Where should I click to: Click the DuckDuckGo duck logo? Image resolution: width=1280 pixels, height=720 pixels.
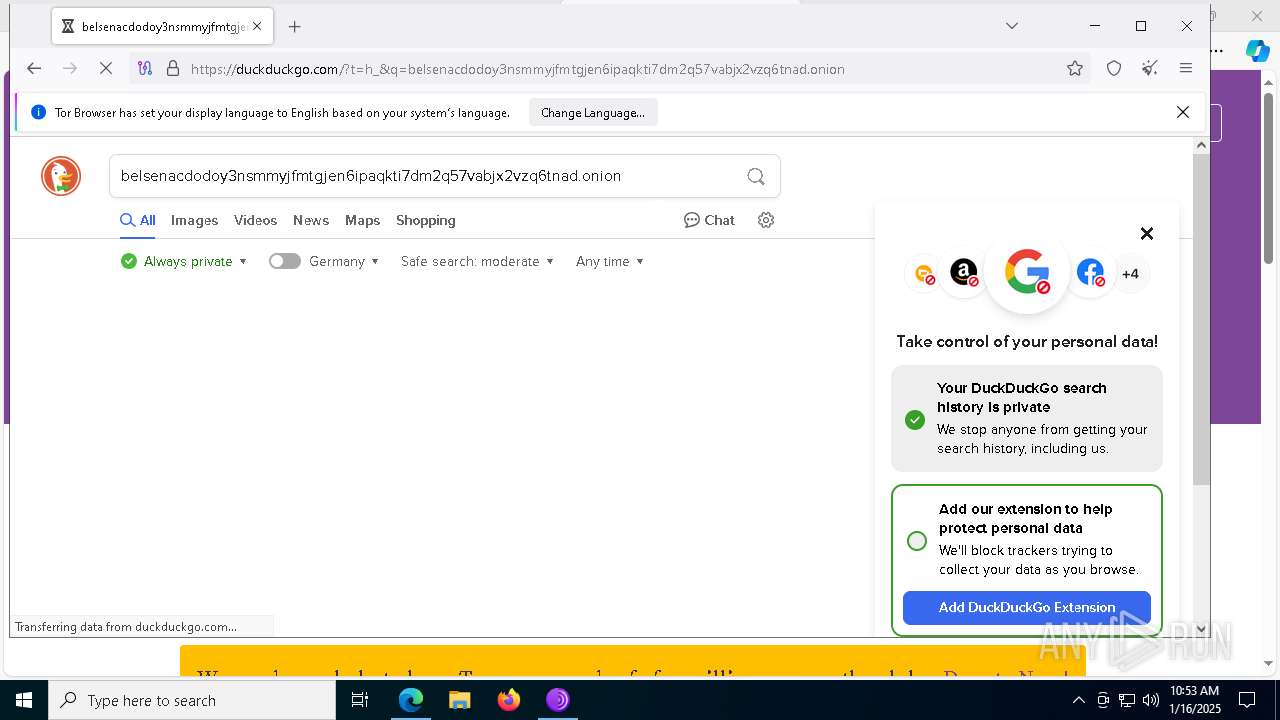point(61,176)
